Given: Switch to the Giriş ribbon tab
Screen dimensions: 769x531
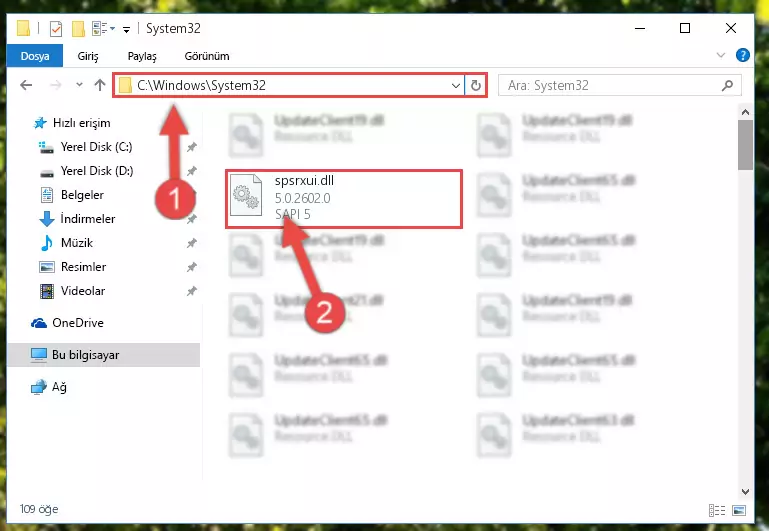Looking at the screenshot, I should pyautogui.click(x=88, y=56).
